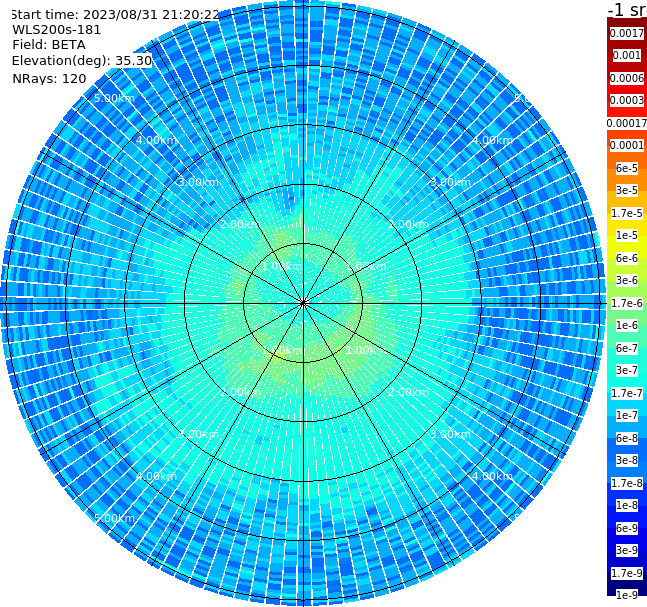Screen dimensions: 647x607
Task: Click the lidar origin at the plot center
Action: click(303, 303)
